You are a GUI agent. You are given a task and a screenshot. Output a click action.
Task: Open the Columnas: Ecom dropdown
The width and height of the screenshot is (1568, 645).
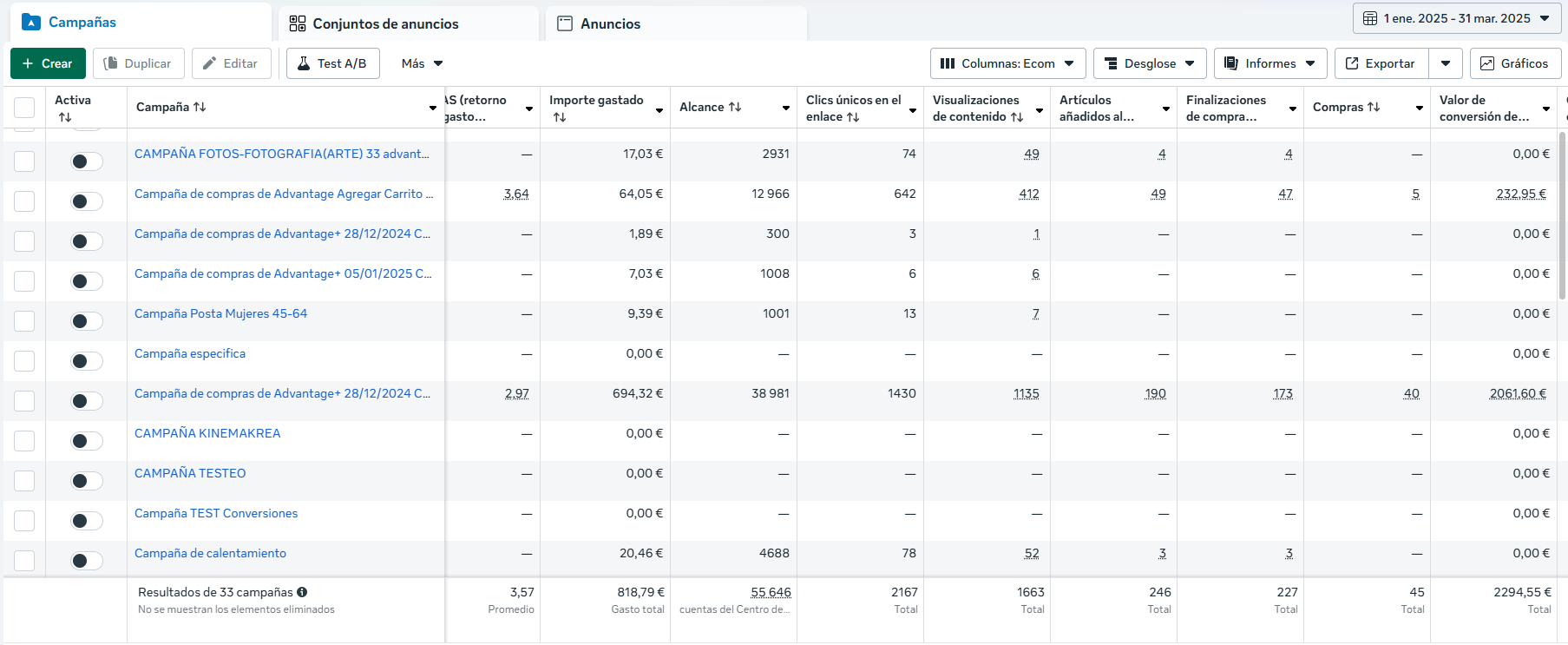[1007, 63]
